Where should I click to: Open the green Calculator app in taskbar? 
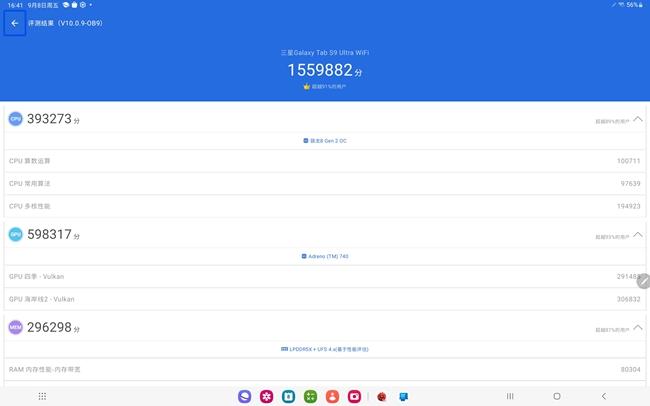(x=310, y=396)
